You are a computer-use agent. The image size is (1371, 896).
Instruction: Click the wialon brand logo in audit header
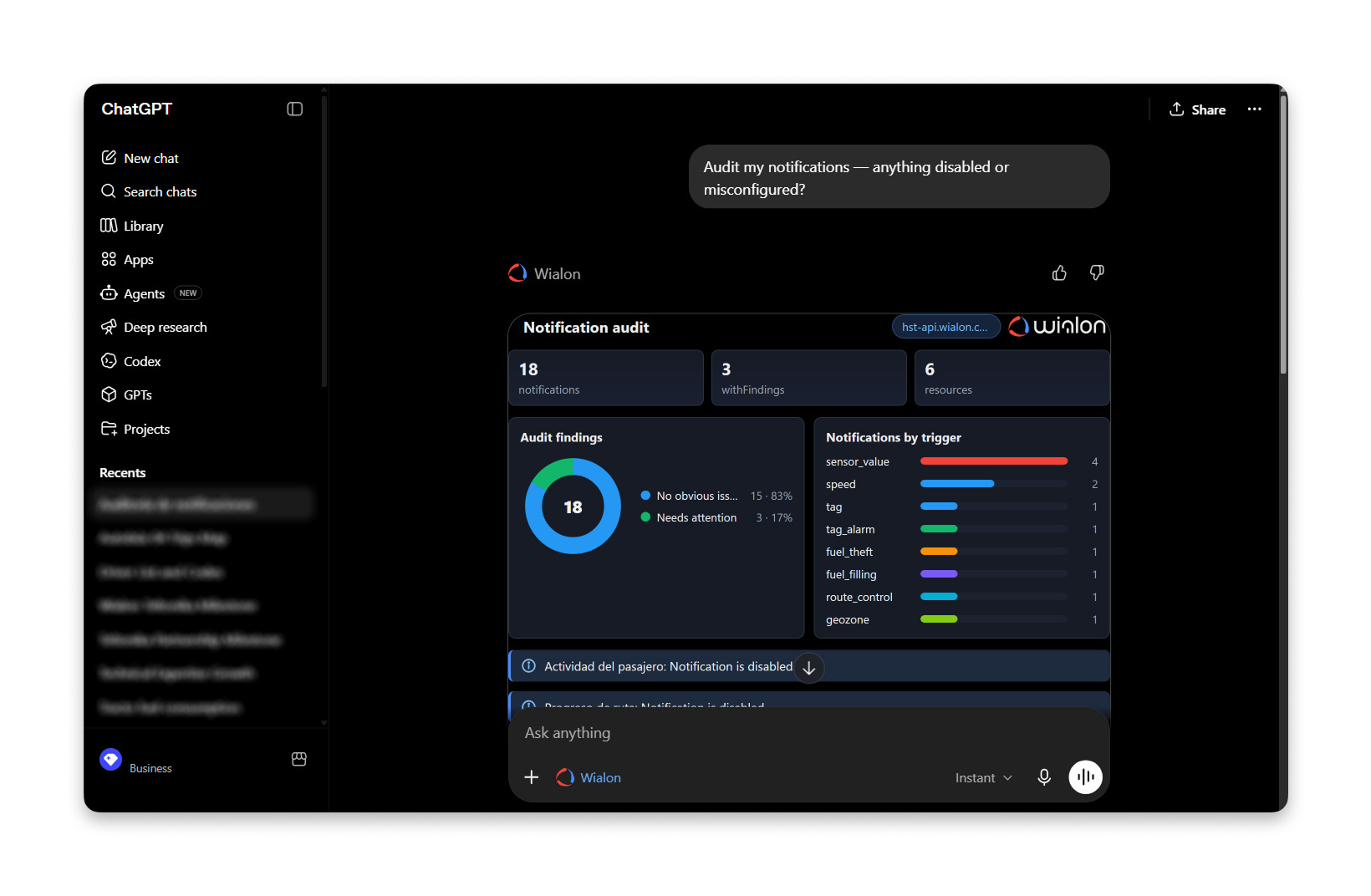pyautogui.click(x=1057, y=326)
